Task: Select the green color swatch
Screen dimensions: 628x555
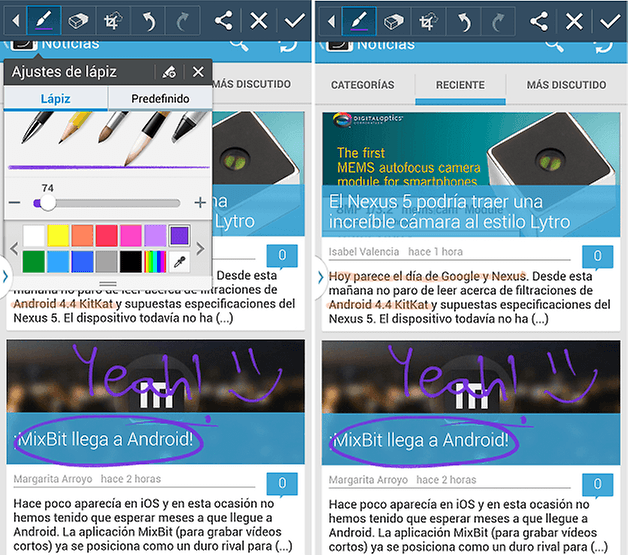Action: pos(34,262)
